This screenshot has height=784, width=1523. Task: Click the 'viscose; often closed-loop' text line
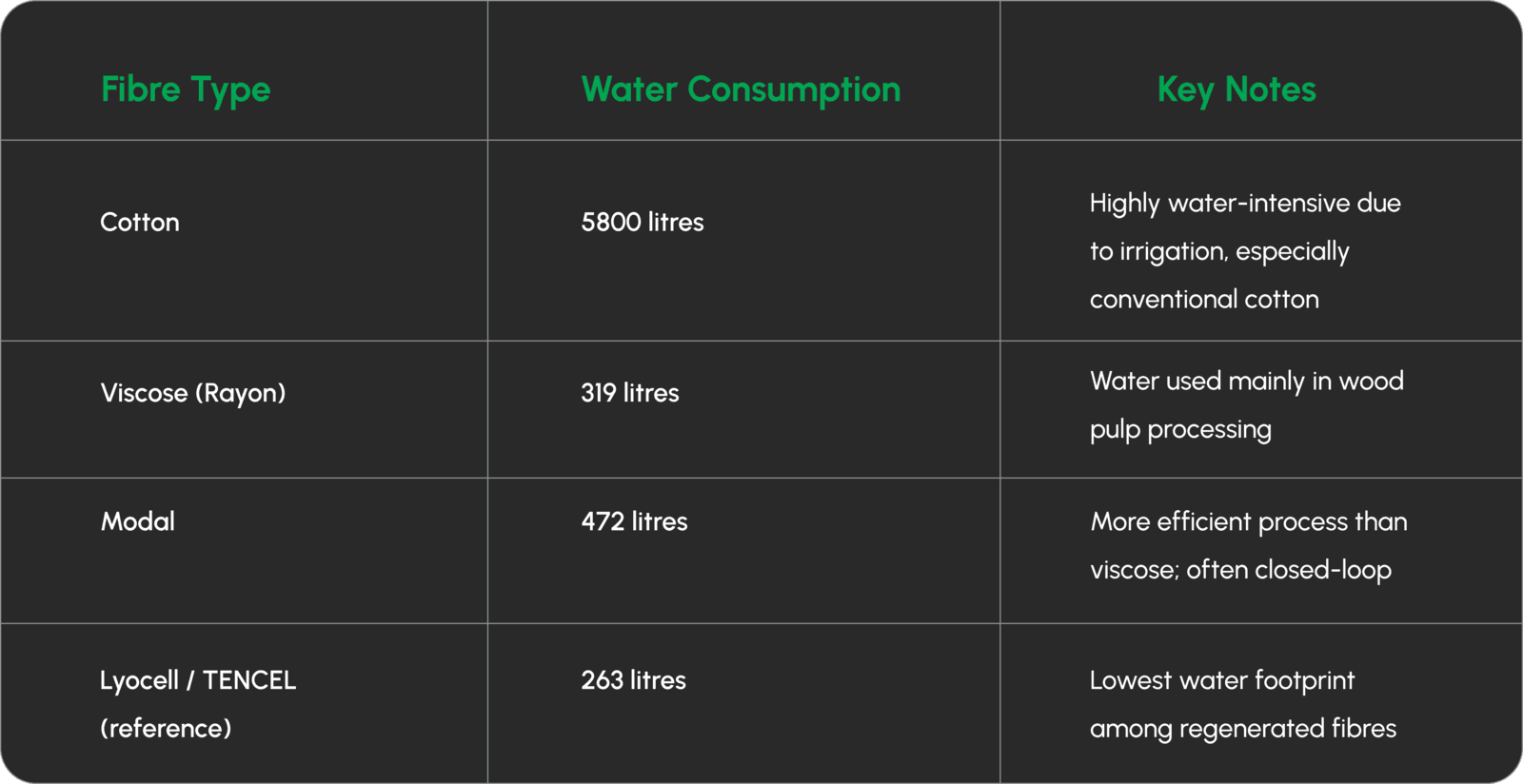[1240, 570]
